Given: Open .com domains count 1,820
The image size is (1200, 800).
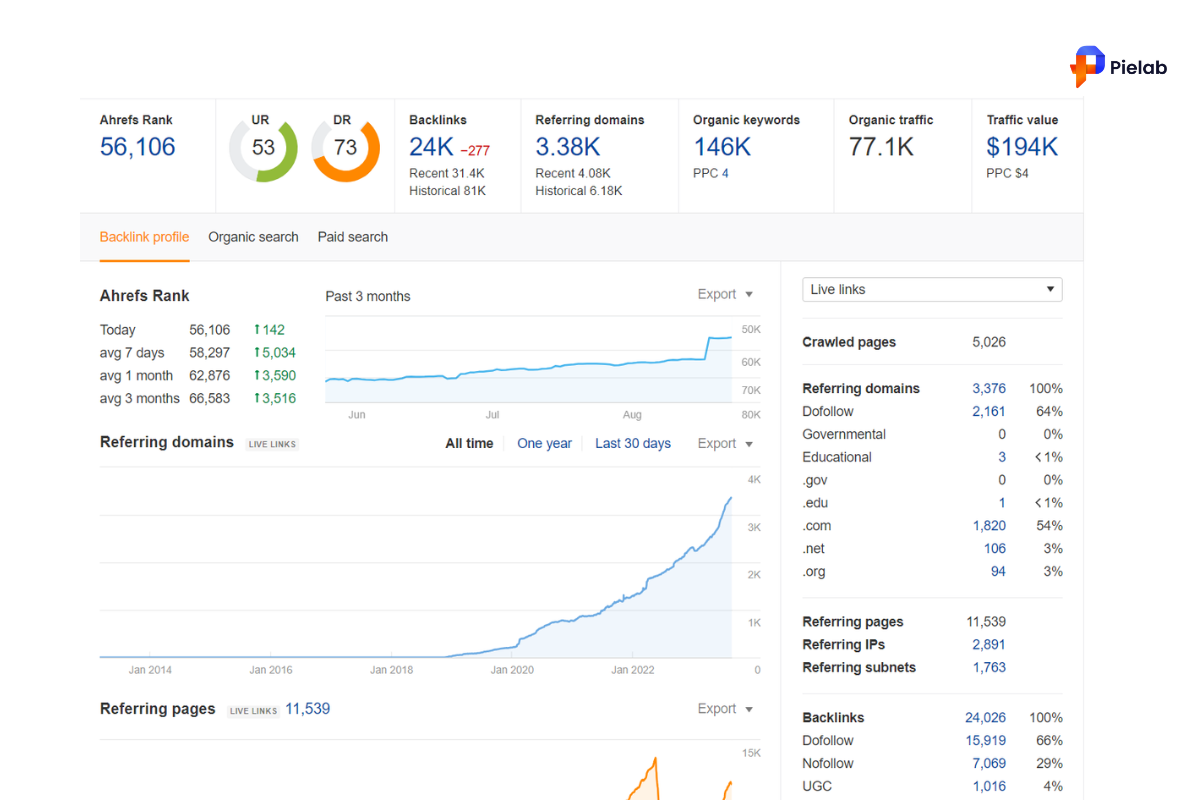Looking at the screenshot, I should coord(989,526).
